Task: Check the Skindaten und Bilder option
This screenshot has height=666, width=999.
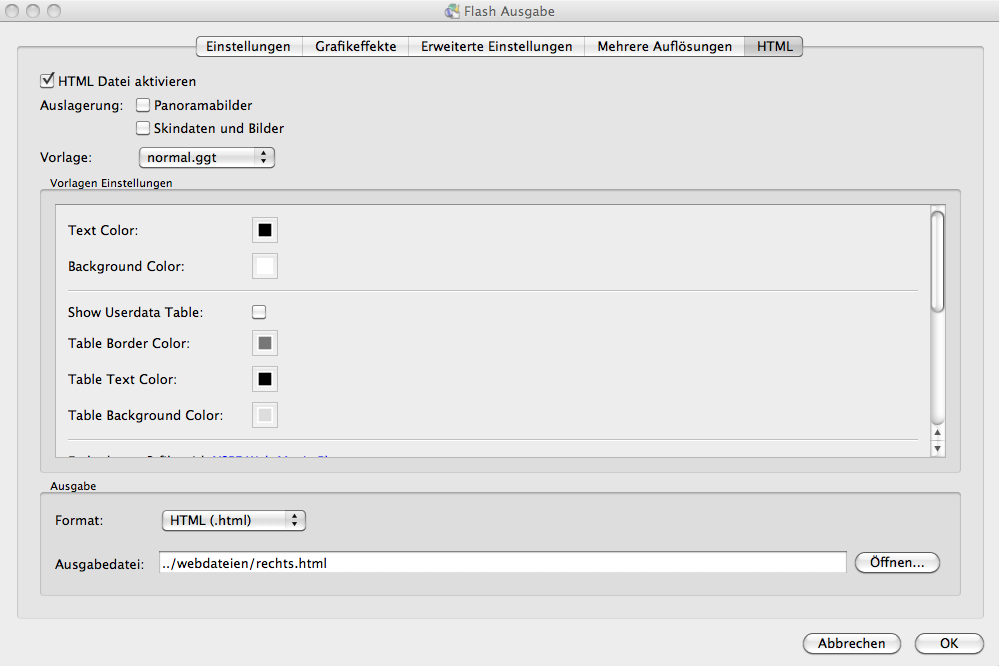Action: point(143,128)
